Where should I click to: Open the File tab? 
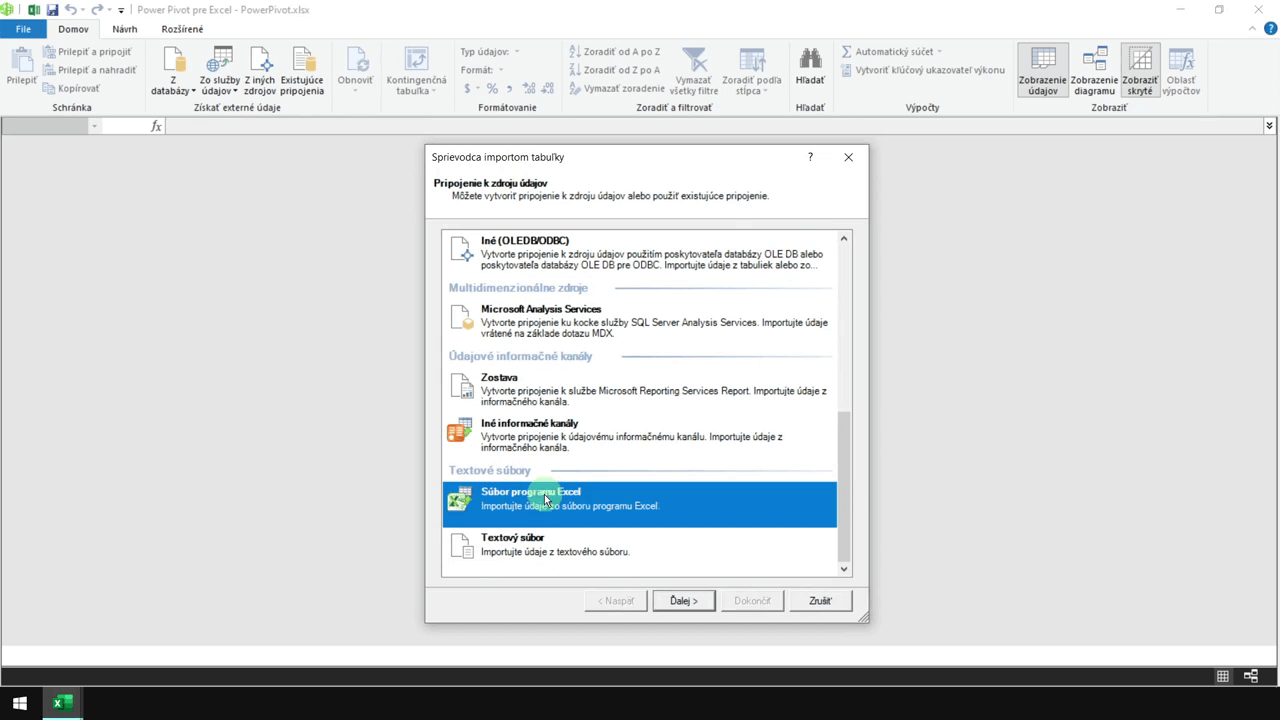23,29
